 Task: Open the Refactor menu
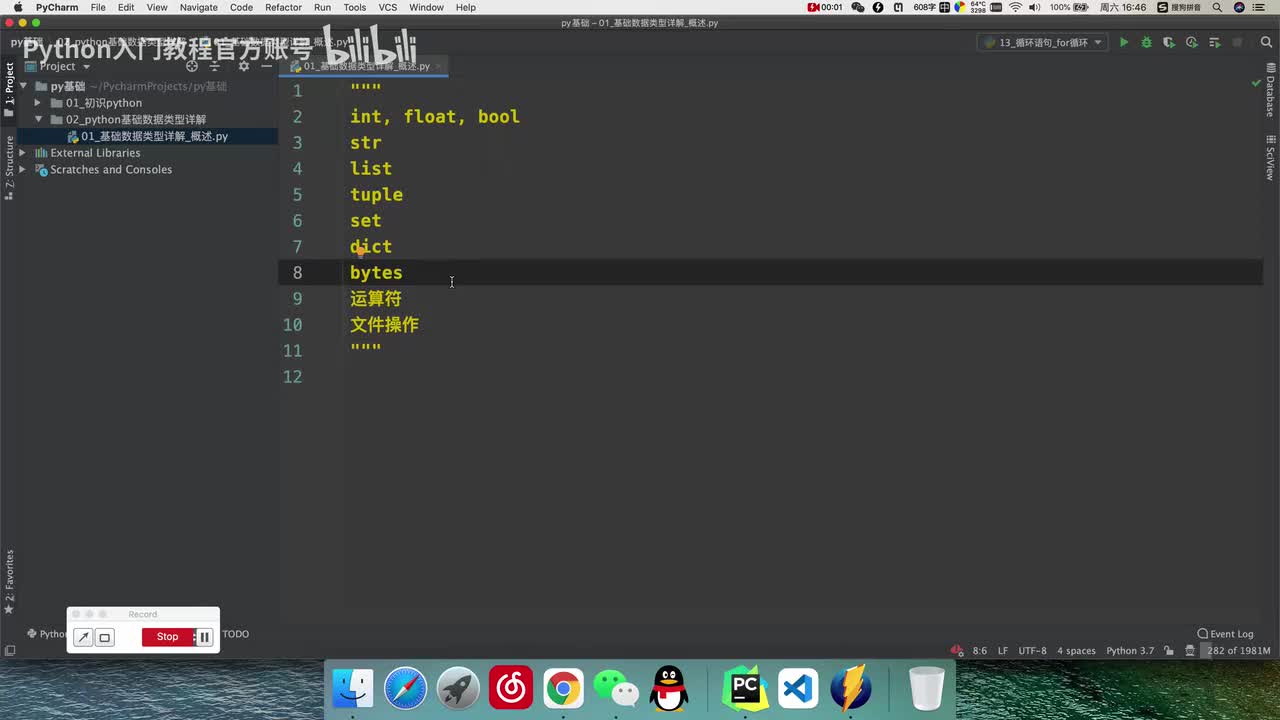coord(283,7)
